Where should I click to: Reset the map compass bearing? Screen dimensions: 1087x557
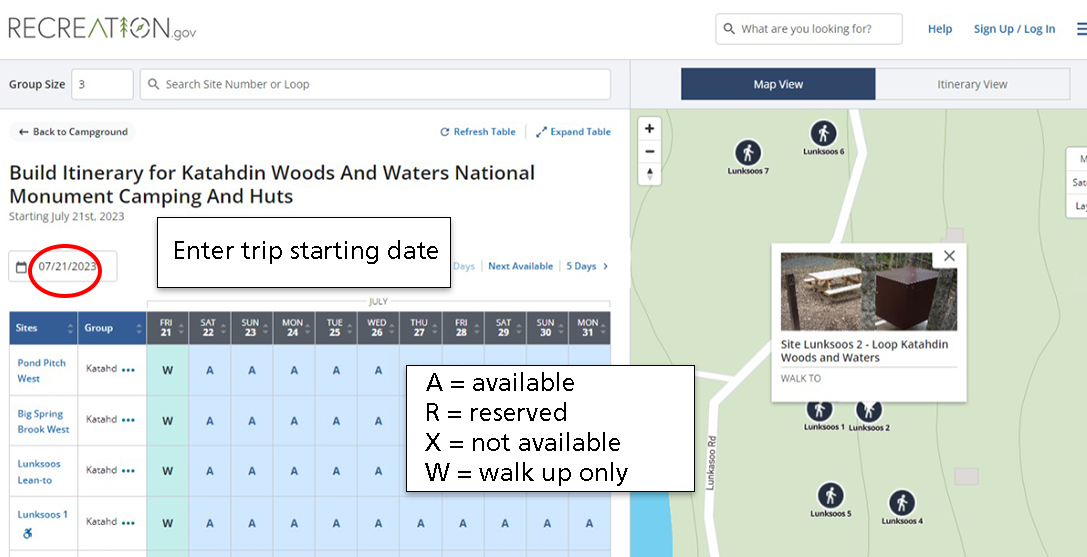pos(650,173)
